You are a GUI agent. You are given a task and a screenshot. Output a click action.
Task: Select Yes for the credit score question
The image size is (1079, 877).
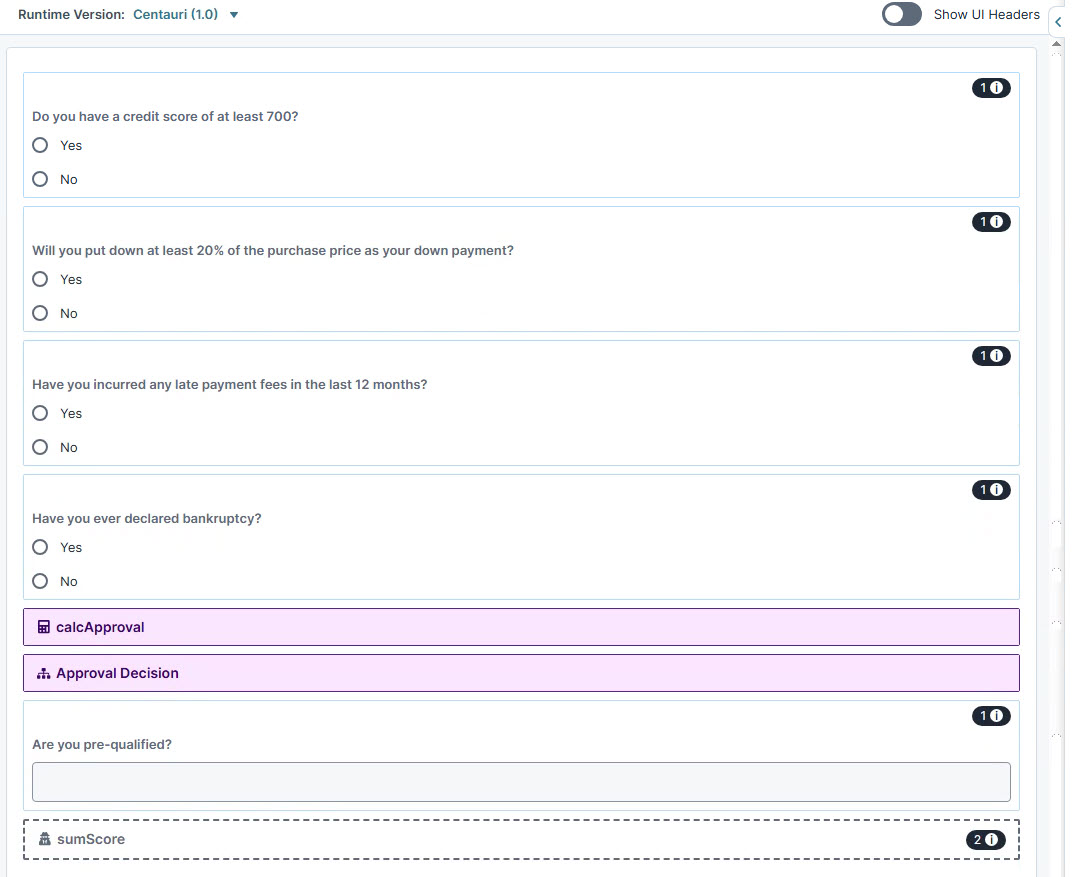(x=40, y=144)
